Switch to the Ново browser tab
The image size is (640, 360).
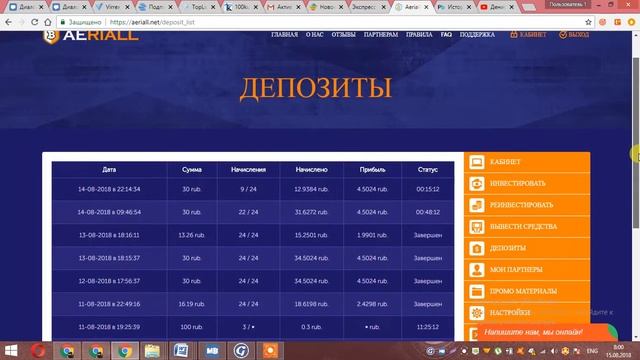(x=327, y=7)
